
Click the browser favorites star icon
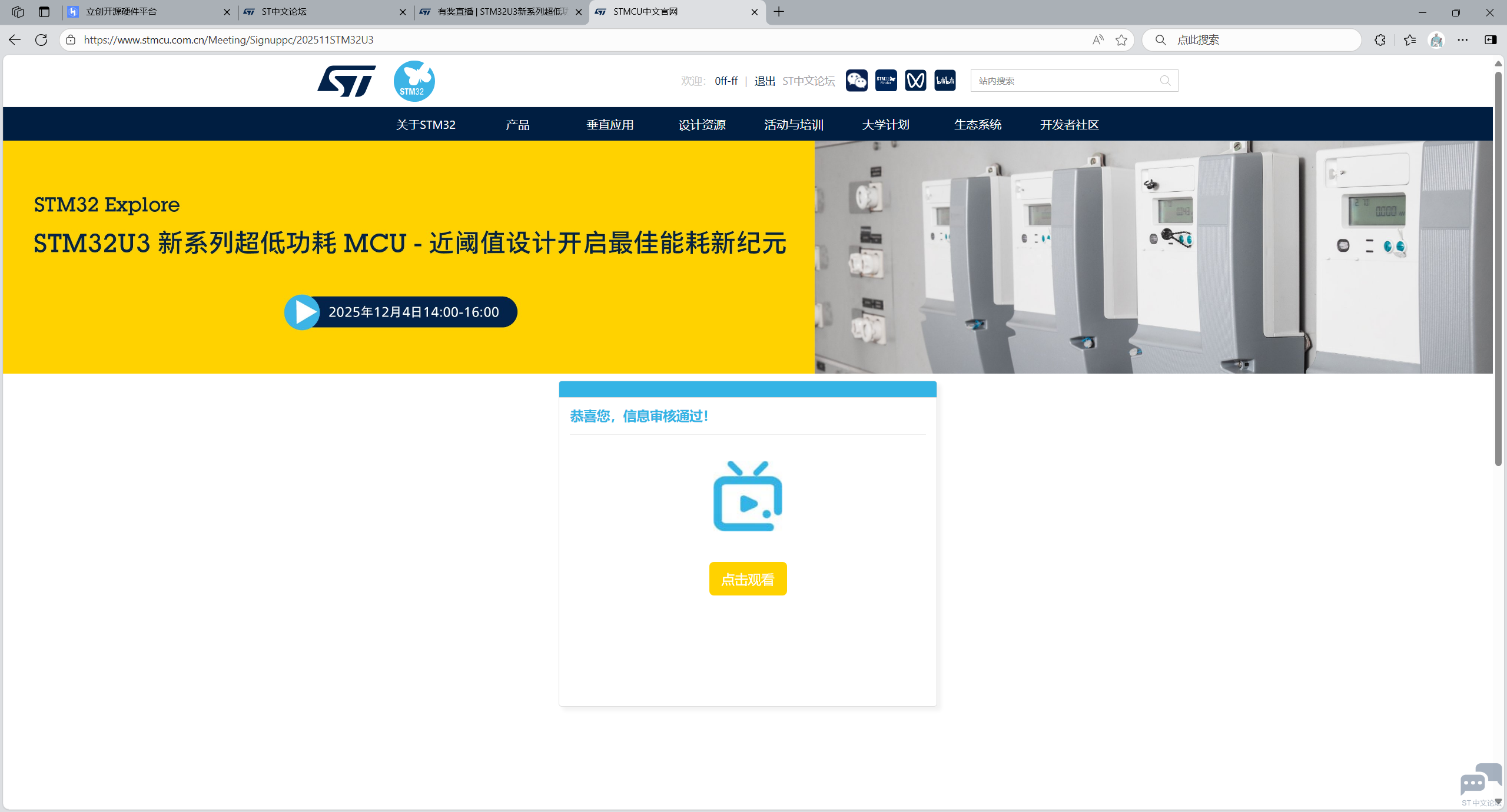click(x=1121, y=40)
